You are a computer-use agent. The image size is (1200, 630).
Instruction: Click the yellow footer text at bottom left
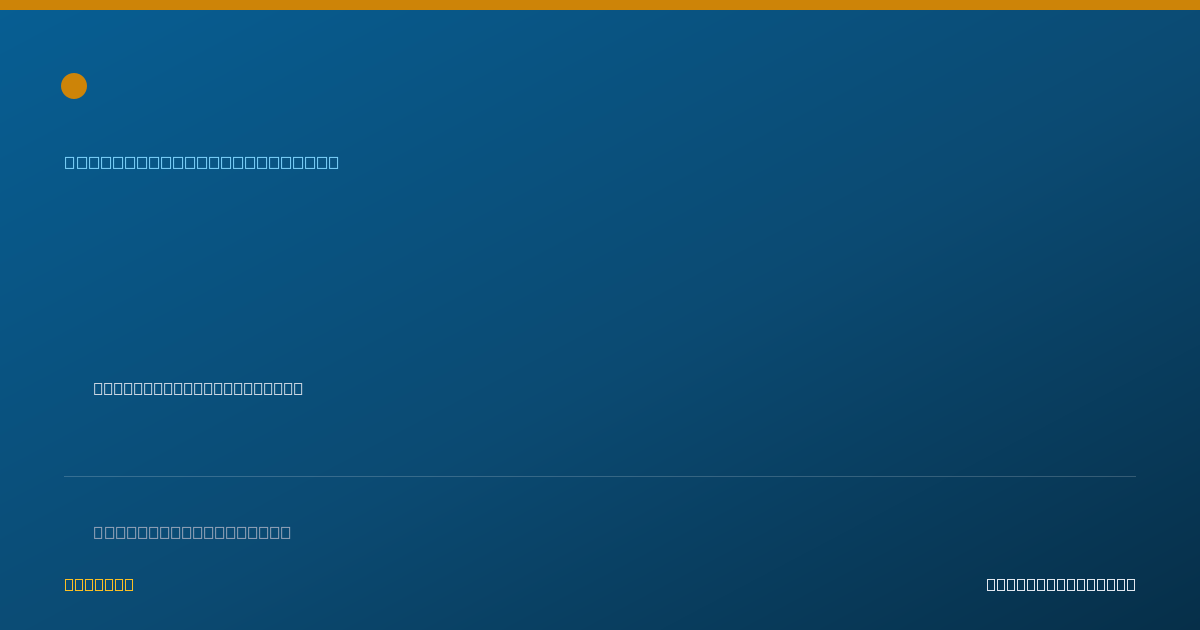(99, 584)
